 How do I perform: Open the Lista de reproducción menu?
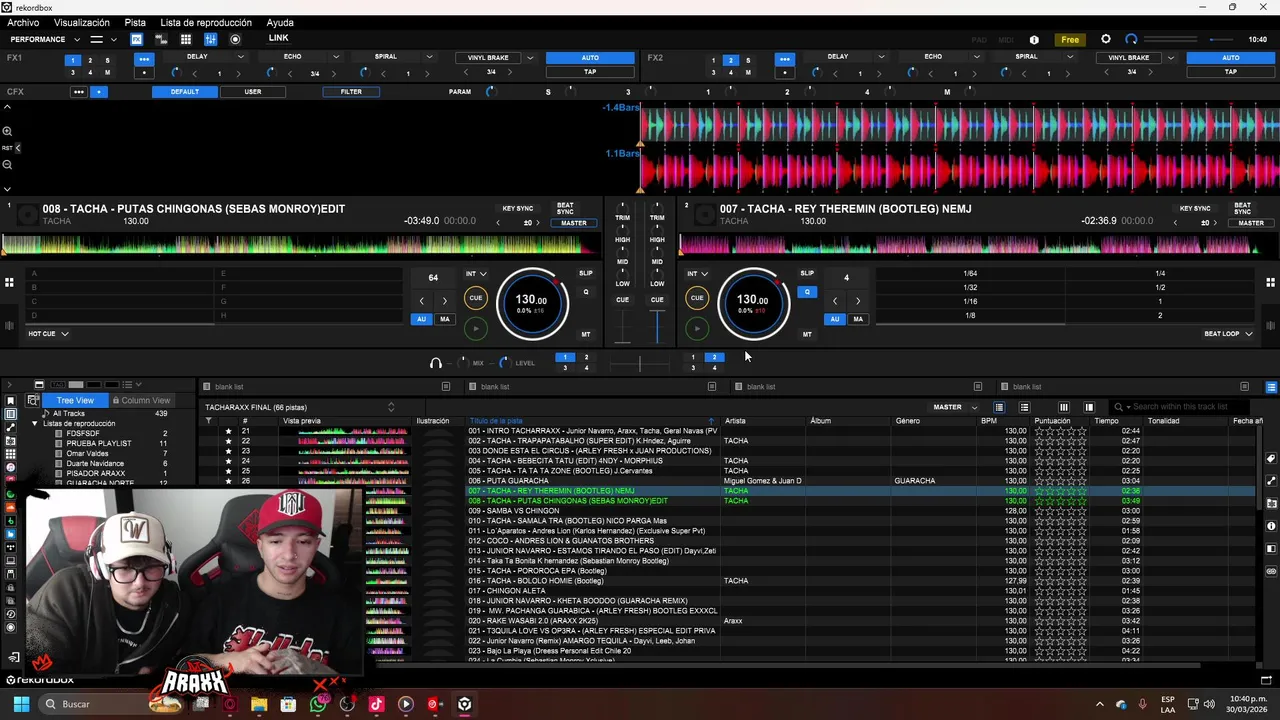coord(206,23)
